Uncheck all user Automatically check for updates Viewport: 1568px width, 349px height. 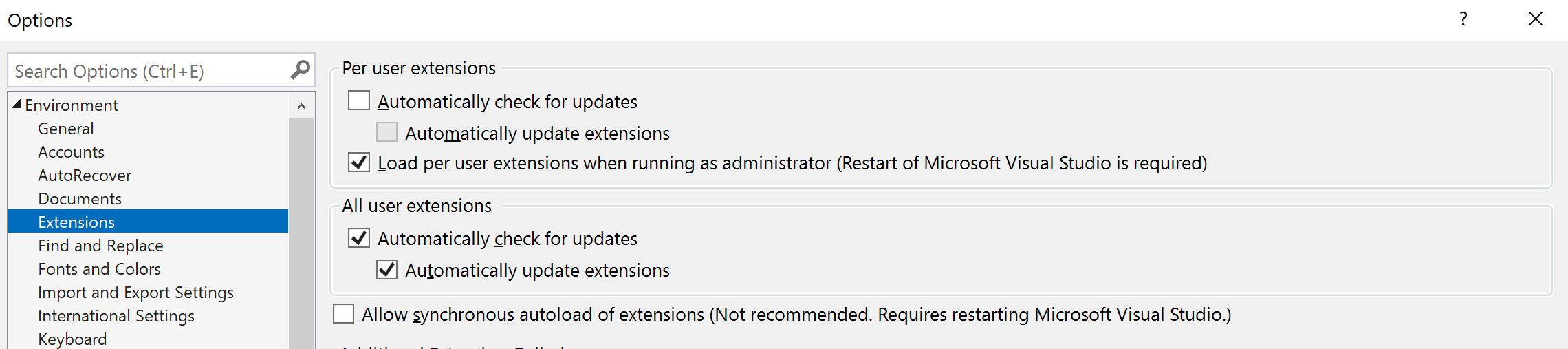click(359, 238)
